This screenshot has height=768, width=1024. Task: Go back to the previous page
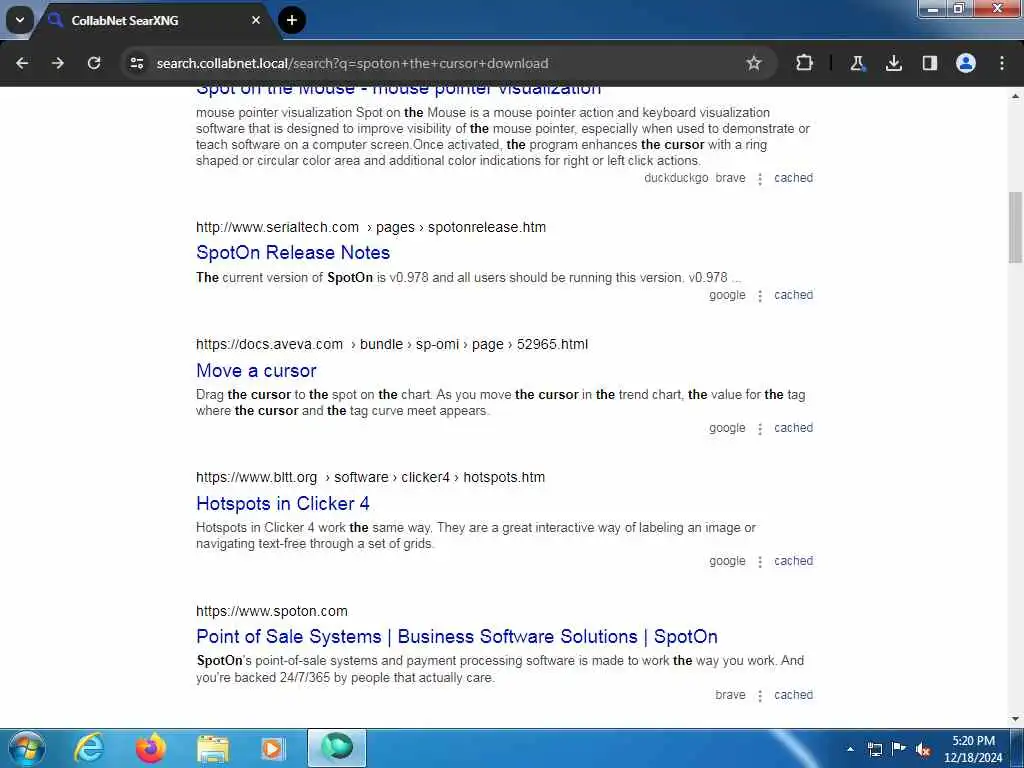(x=22, y=63)
